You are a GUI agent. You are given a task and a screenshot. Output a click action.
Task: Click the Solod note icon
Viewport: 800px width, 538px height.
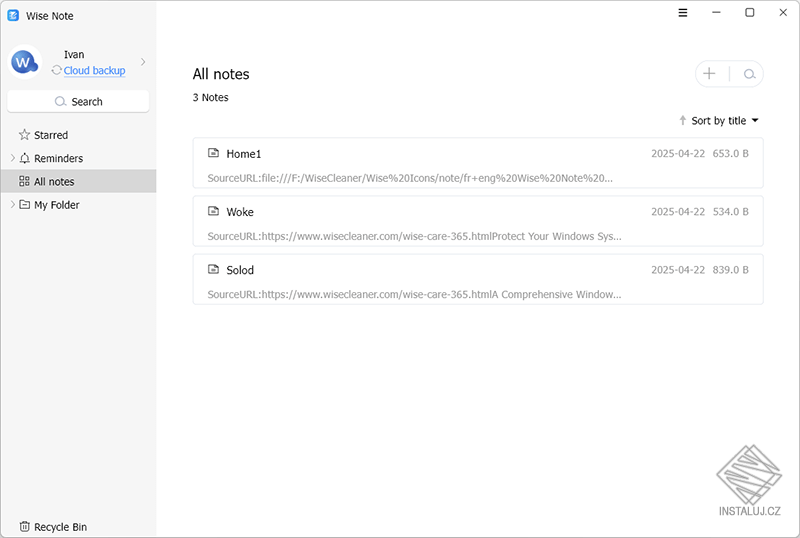[x=213, y=269]
